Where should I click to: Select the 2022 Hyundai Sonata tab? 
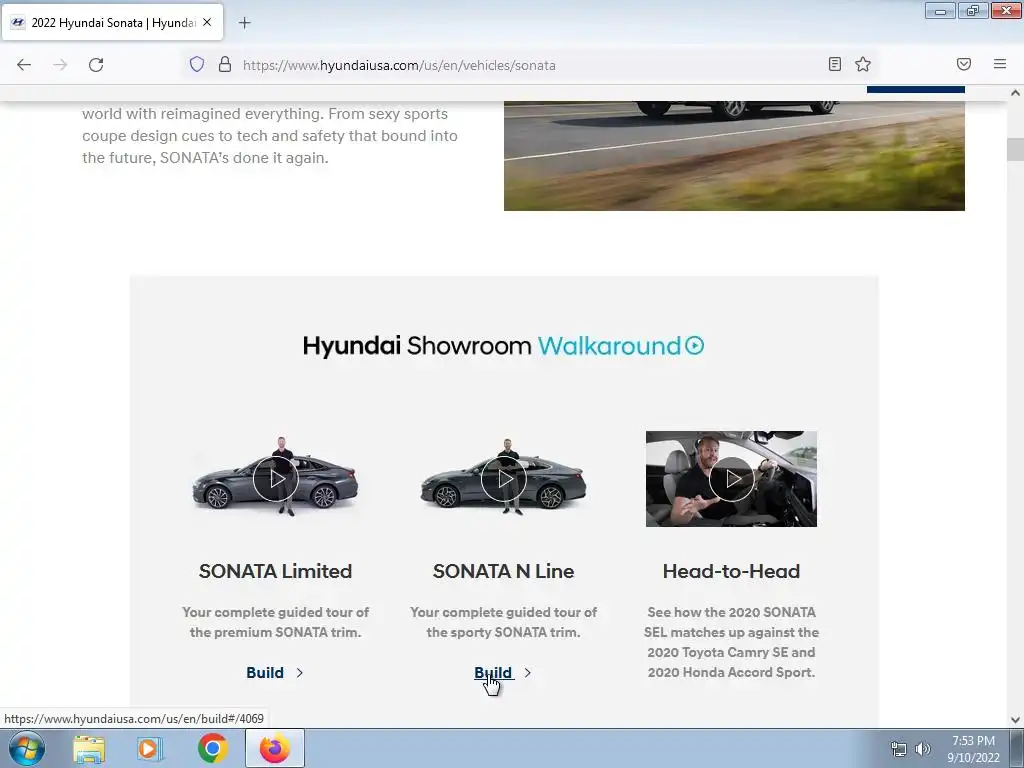pos(112,22)
